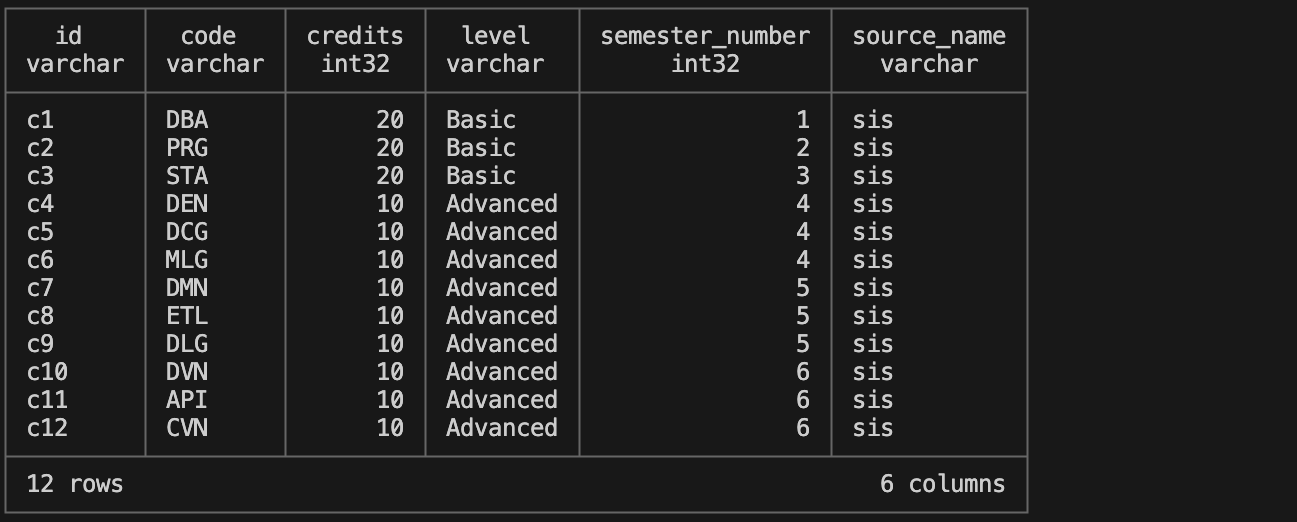1297x522 pixels.
Task: Click the MLG code cell
Action: point(187,260)
